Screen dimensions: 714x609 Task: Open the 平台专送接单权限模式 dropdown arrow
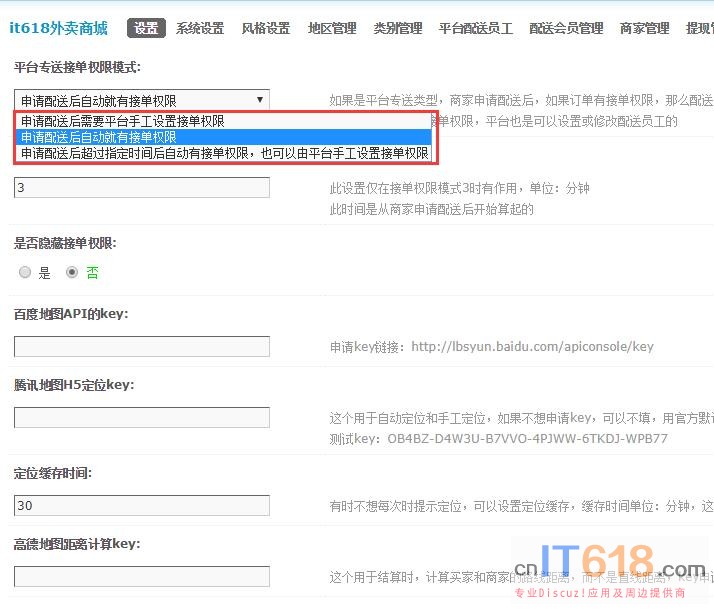tap(260, 99)
